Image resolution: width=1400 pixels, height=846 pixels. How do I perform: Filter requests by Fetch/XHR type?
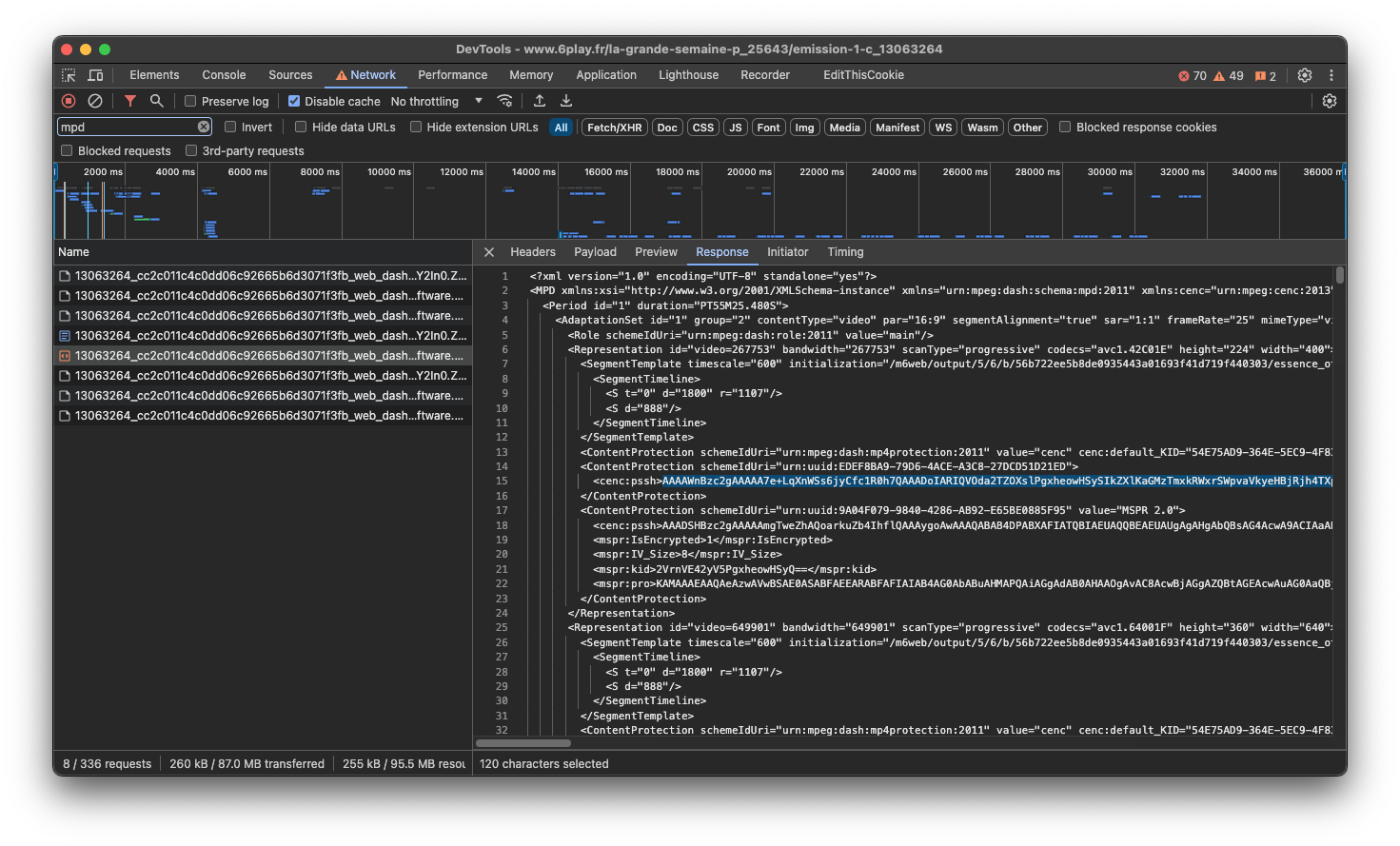[x=614, y=128]
